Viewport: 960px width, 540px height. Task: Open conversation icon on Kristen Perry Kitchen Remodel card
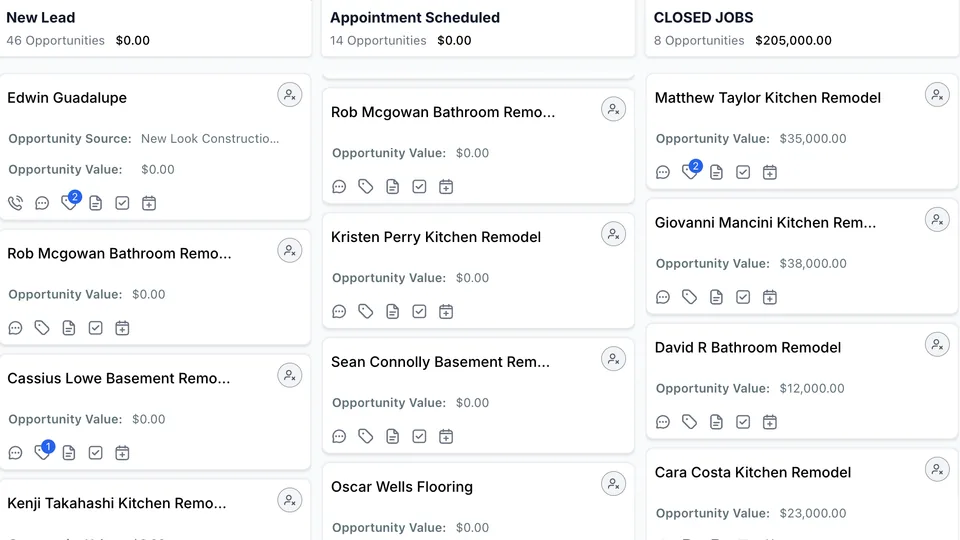[339, 312]
